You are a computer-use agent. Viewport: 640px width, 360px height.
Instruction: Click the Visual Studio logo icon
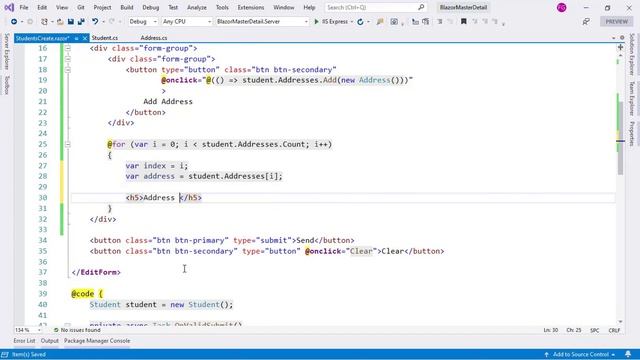(9, 7)
